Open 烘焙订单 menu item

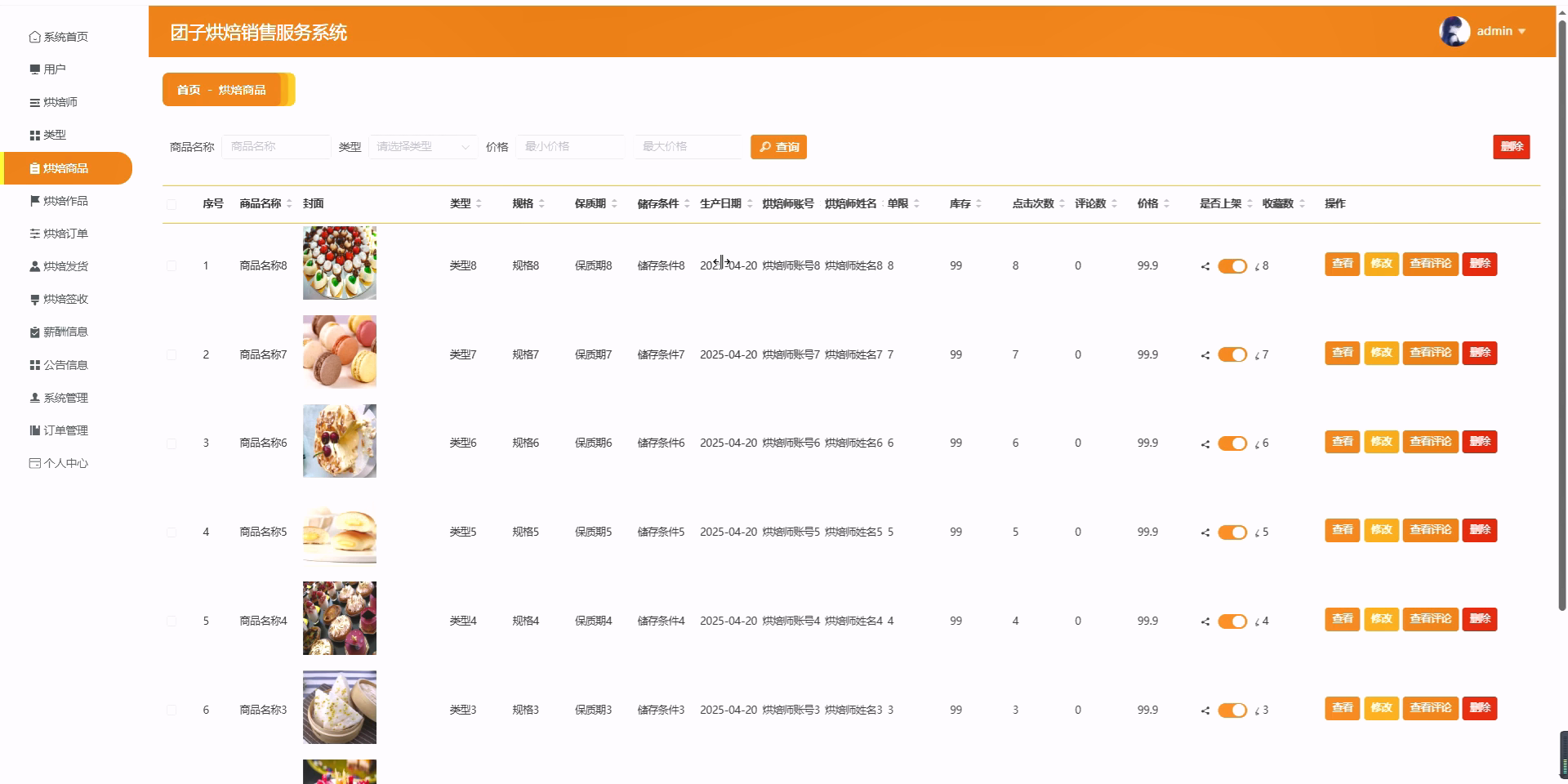pyautogui.click(x=66, y=234)
